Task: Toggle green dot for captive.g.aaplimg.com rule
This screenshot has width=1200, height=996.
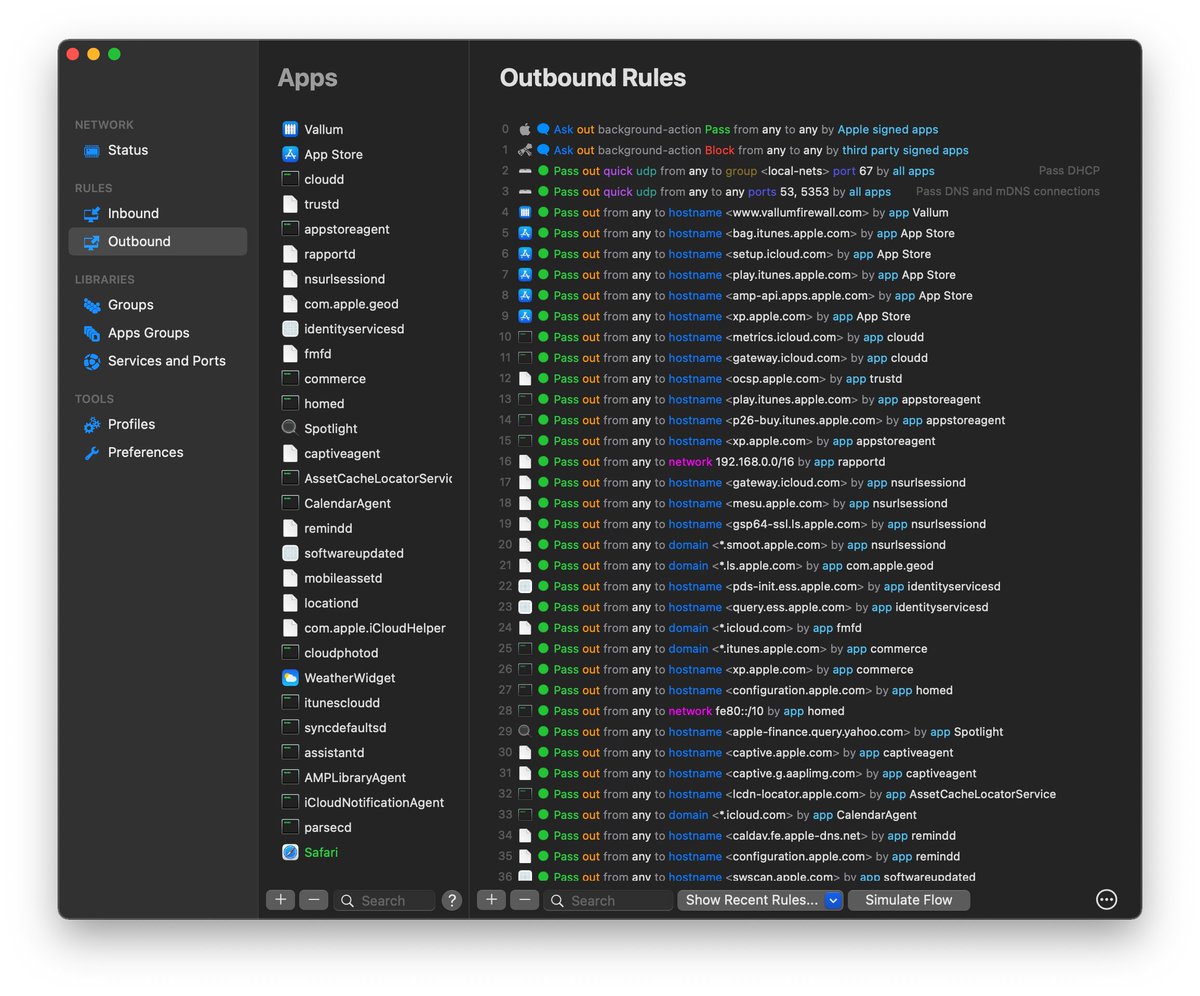Action: [543, 773]
